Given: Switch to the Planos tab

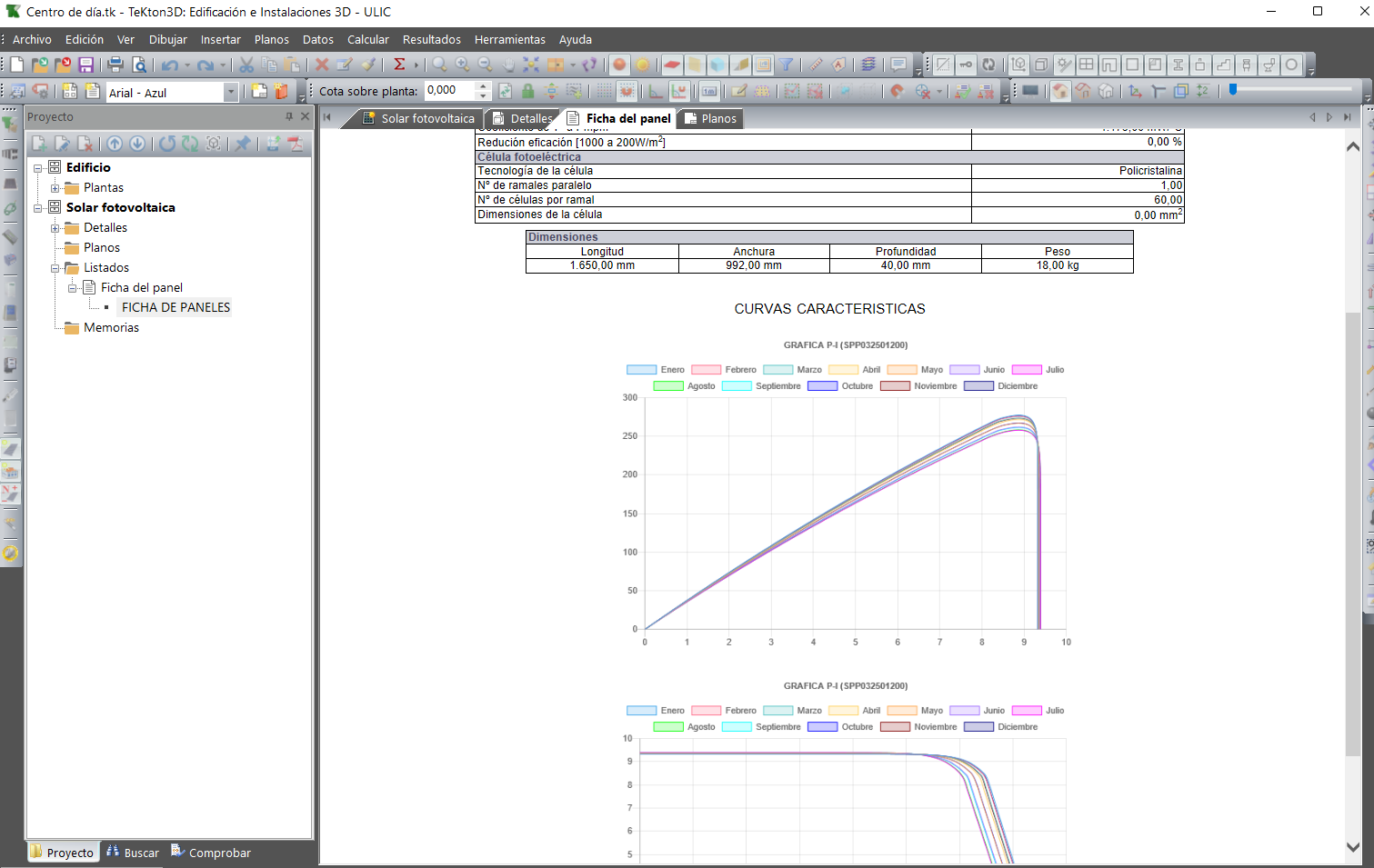Looking at the screenshot, I should pos(710,118).
